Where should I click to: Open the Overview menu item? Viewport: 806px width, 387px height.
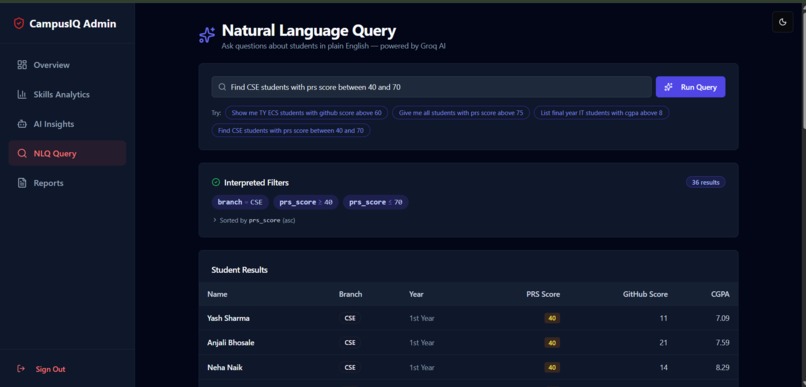point(67,65)
